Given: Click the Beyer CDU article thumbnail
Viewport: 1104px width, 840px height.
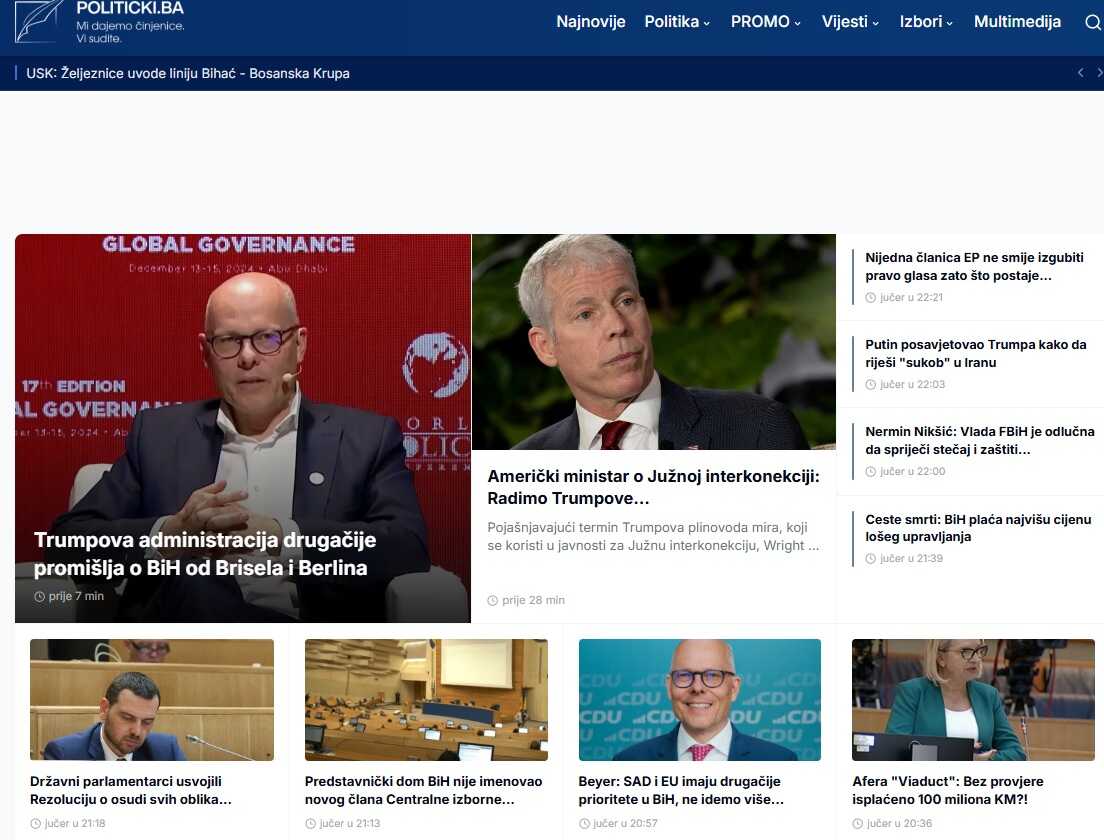Looking at the screenshot, I should [700, 700].
